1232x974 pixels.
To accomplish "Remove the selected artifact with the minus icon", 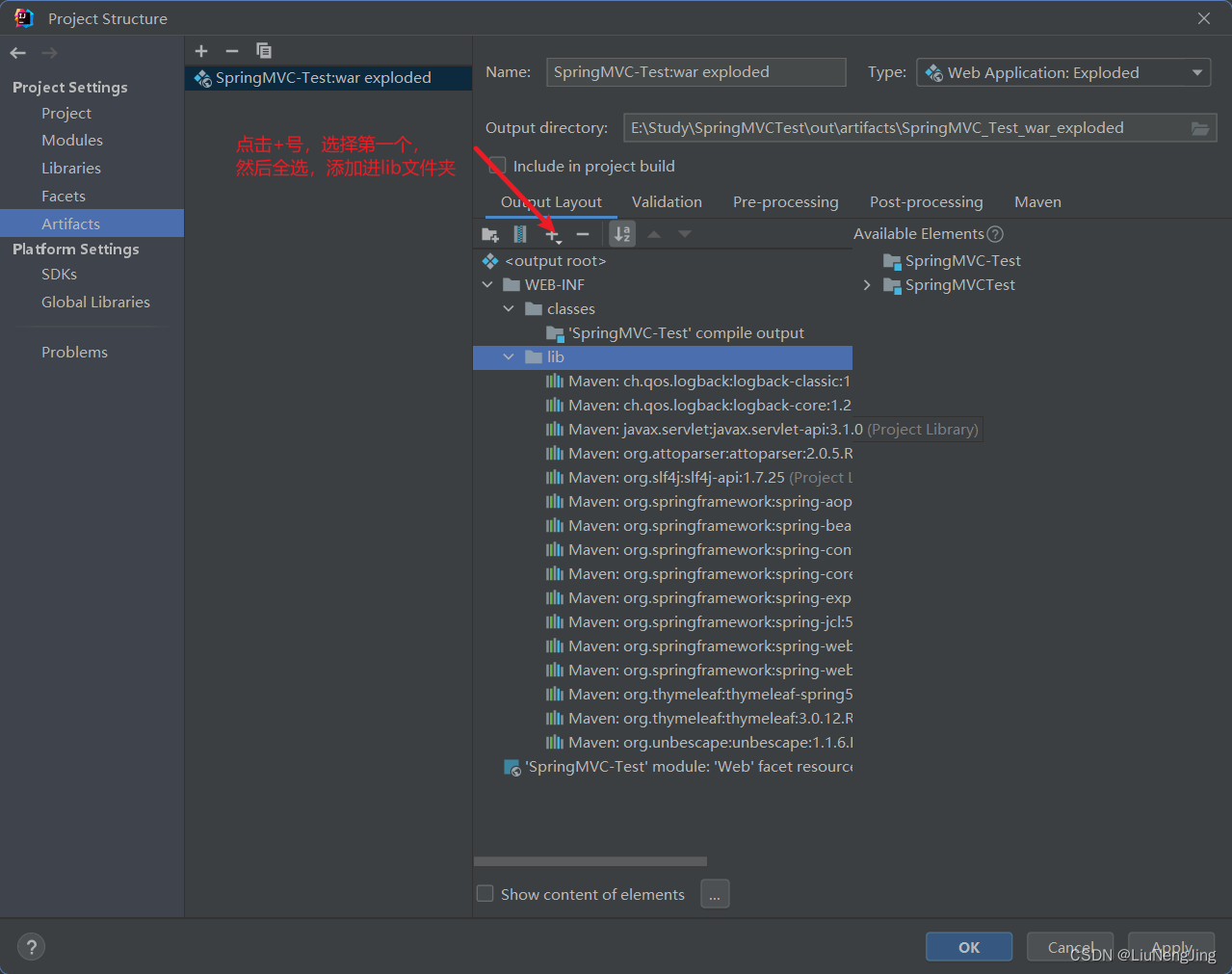I will click(x=232, y=51).
